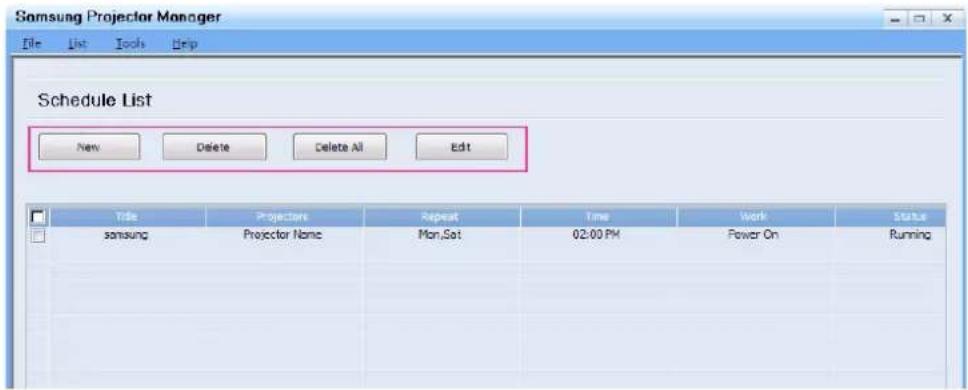Select the 'samsung' title cell
968x390 pixels.
pyautogui.click(x=127, y=235)
